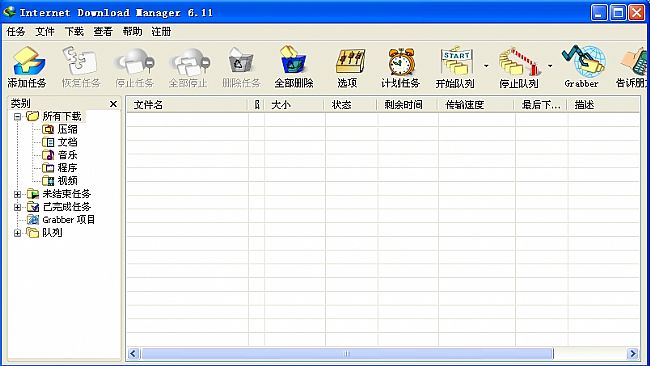Open the 任务 menu
The width and height of the screenshot is (650, 366).
(16, 32)
